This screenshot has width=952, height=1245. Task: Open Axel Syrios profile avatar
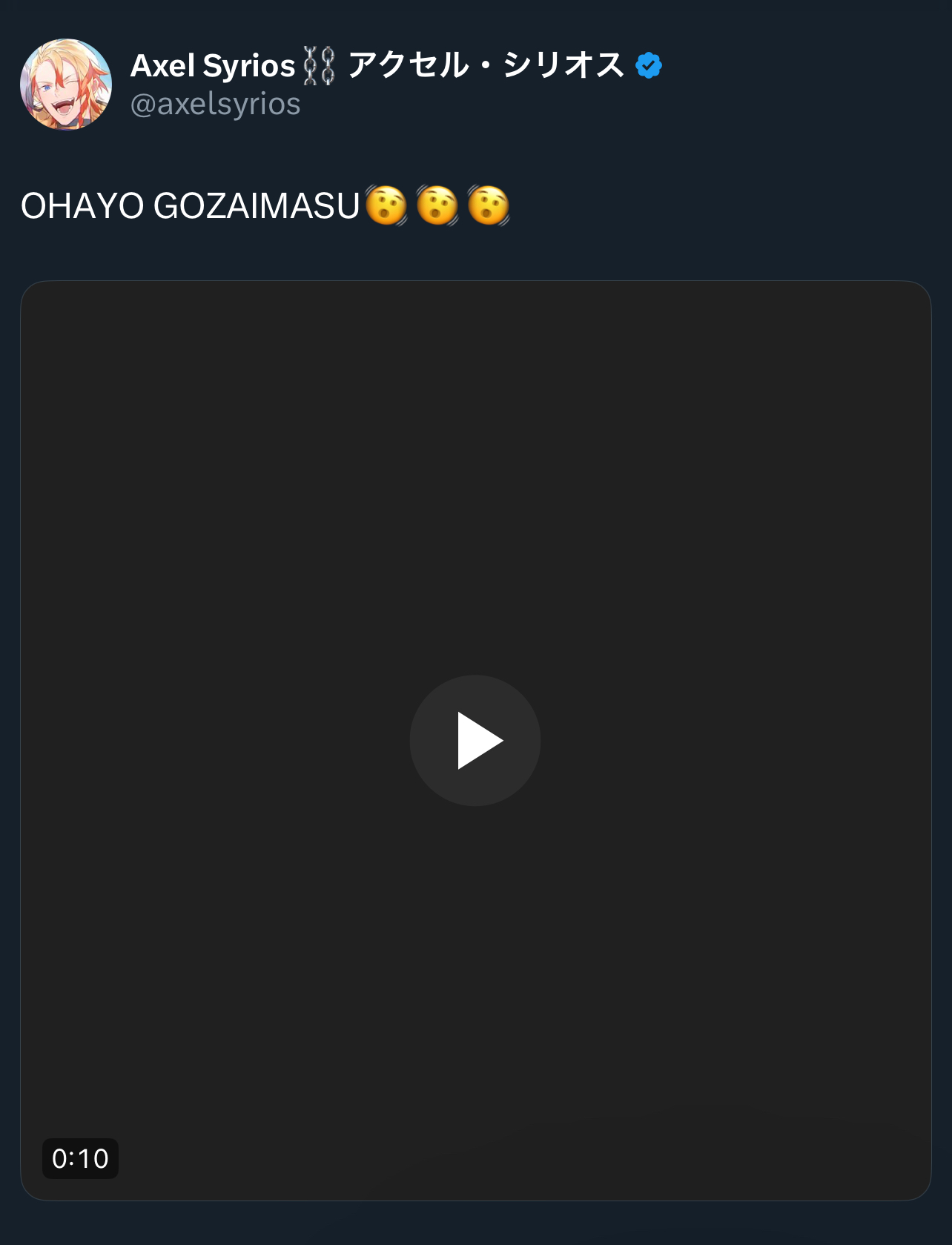point(66,85)
